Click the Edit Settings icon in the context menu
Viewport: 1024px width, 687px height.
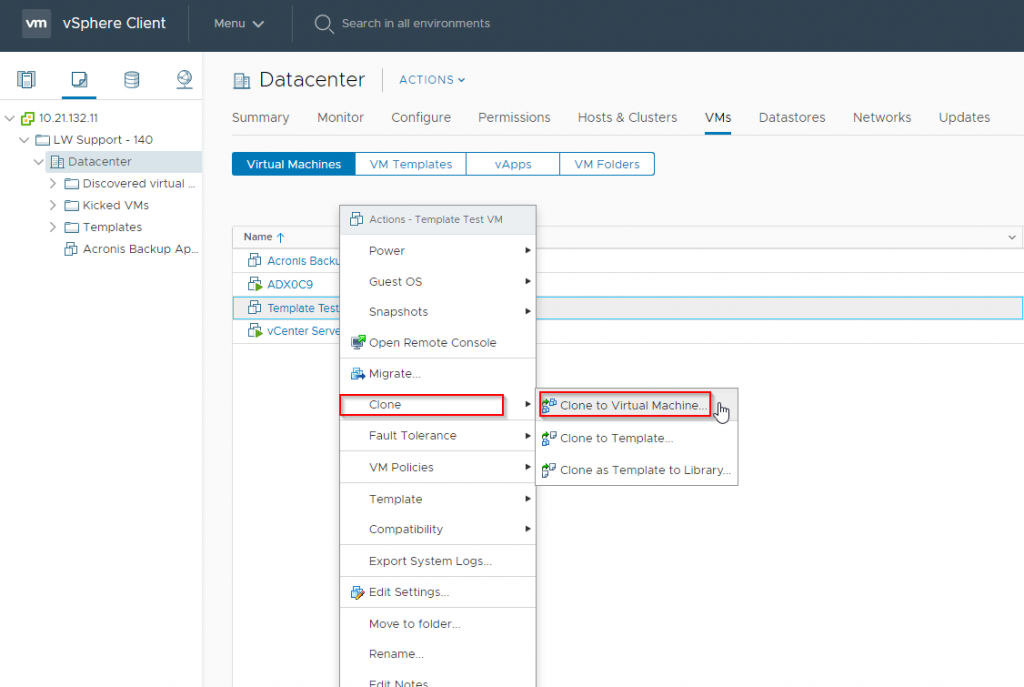(x=358, y=592)
